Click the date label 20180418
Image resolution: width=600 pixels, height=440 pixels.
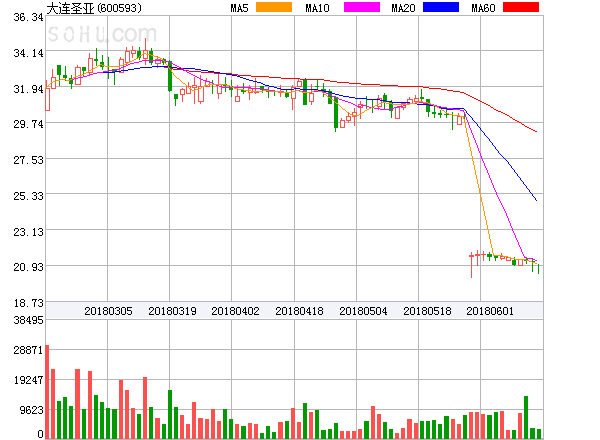point(299,311)
